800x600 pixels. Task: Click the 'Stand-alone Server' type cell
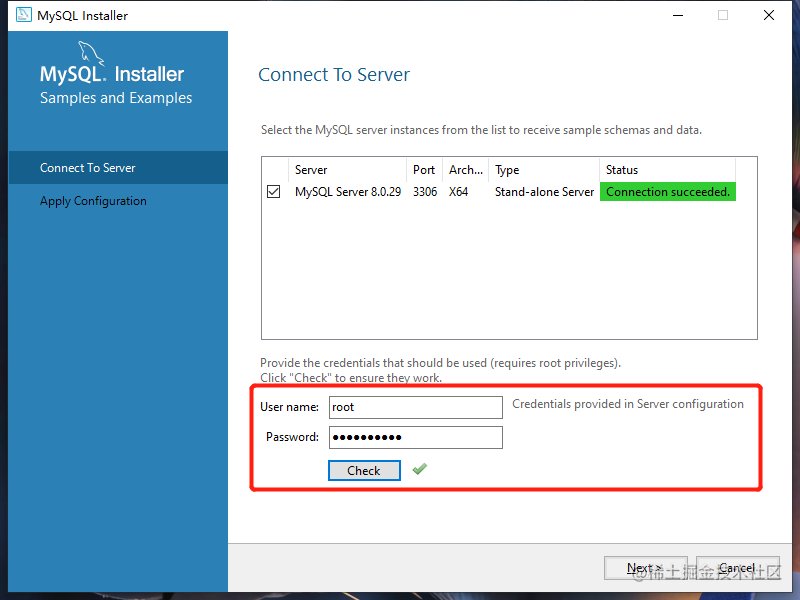544,192
